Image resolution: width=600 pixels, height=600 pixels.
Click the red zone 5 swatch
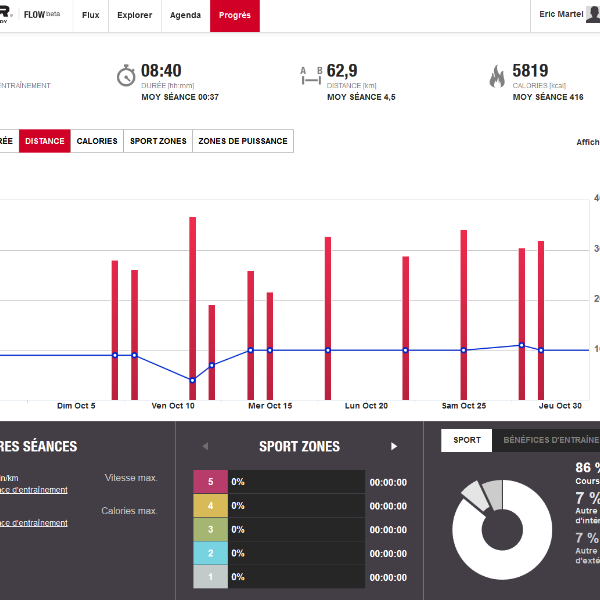coord(210,481)
